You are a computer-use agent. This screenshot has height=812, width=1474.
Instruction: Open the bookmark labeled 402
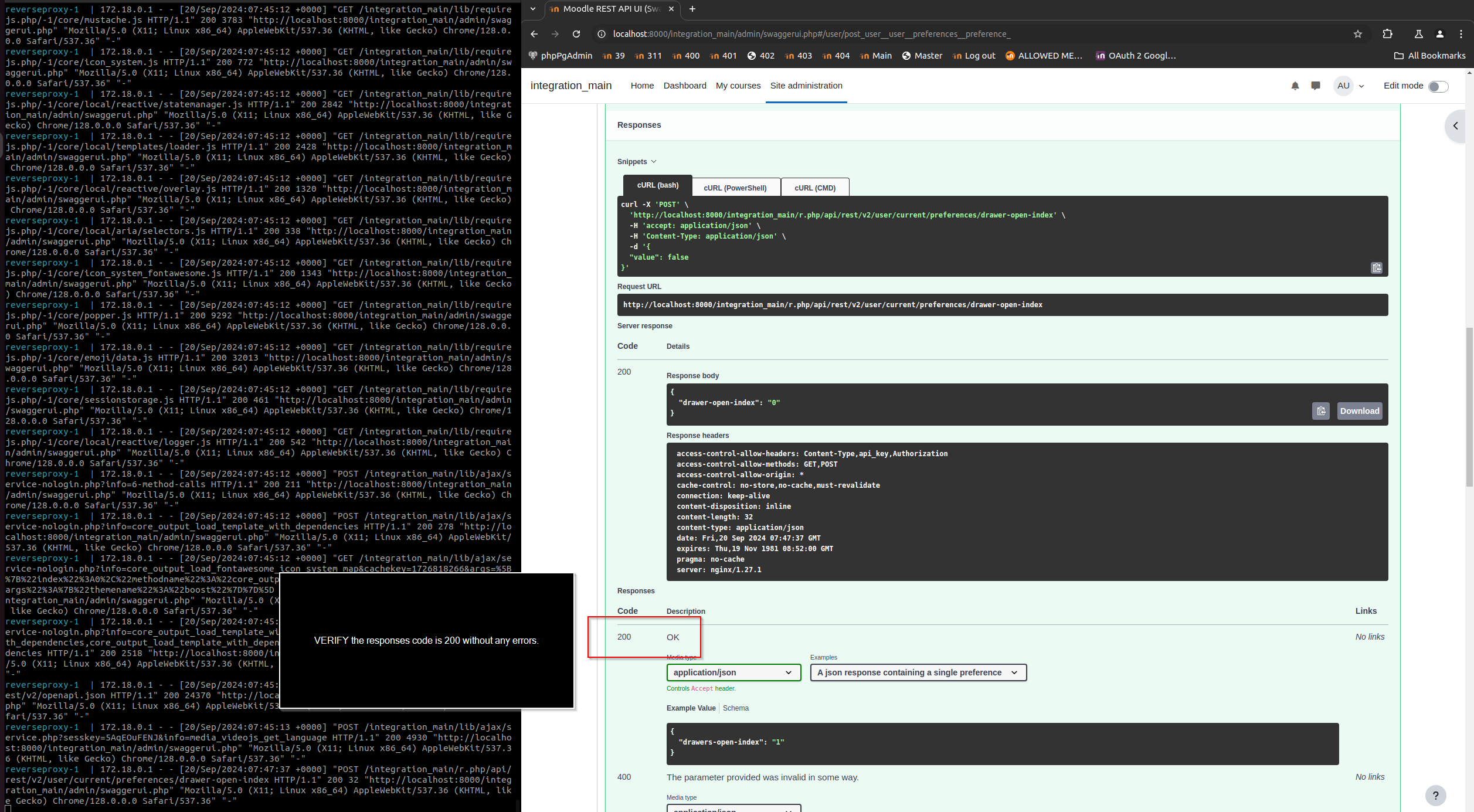(x=761, y=56)
